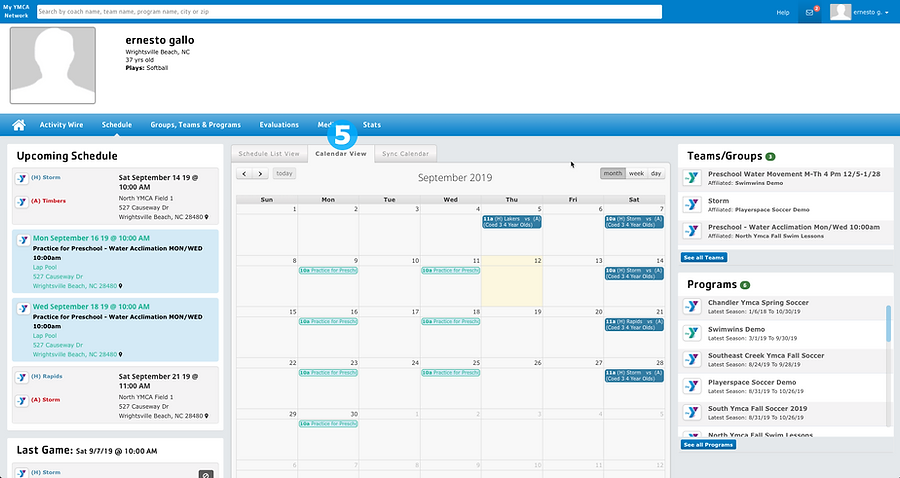Click YMCA logo of Chandler Ymca Spring Soccer
Viewport: 900px width, 478px height.
click(x=692, y=306)
